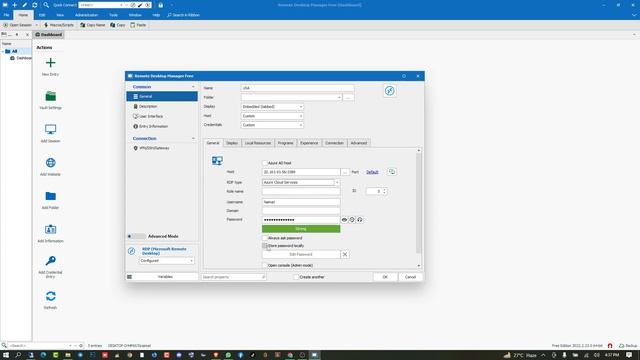Toggle the Advanced Mode switch
Image resolution: width=640 pixels, height=360 pixels.
tap(136, 236)
